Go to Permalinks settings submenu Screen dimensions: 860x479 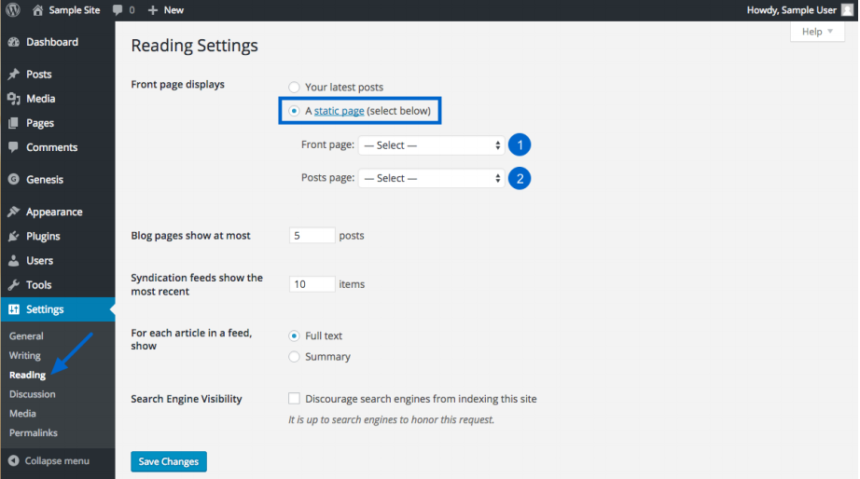[33, 433]
